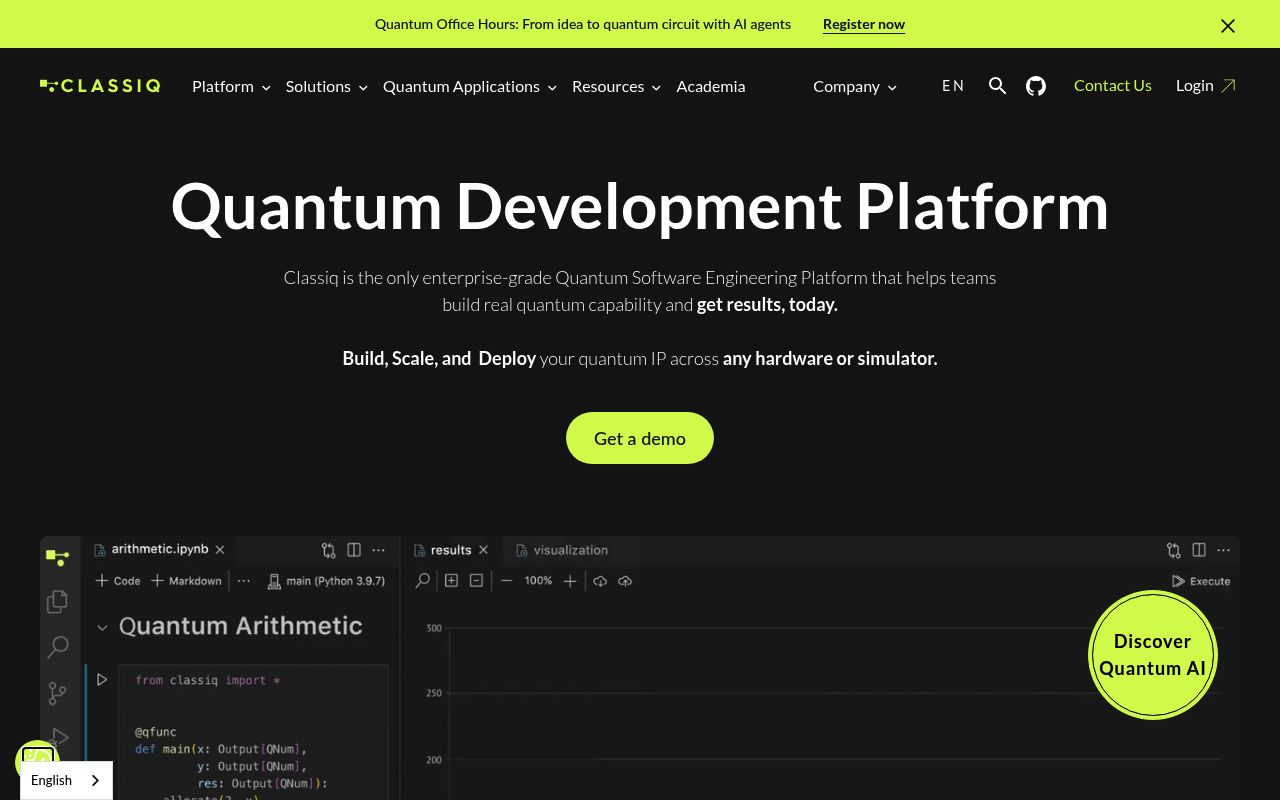This screenshot has height=800, width=1280.
Task: Open the Contact Us link
Action: click(1113, 86)
